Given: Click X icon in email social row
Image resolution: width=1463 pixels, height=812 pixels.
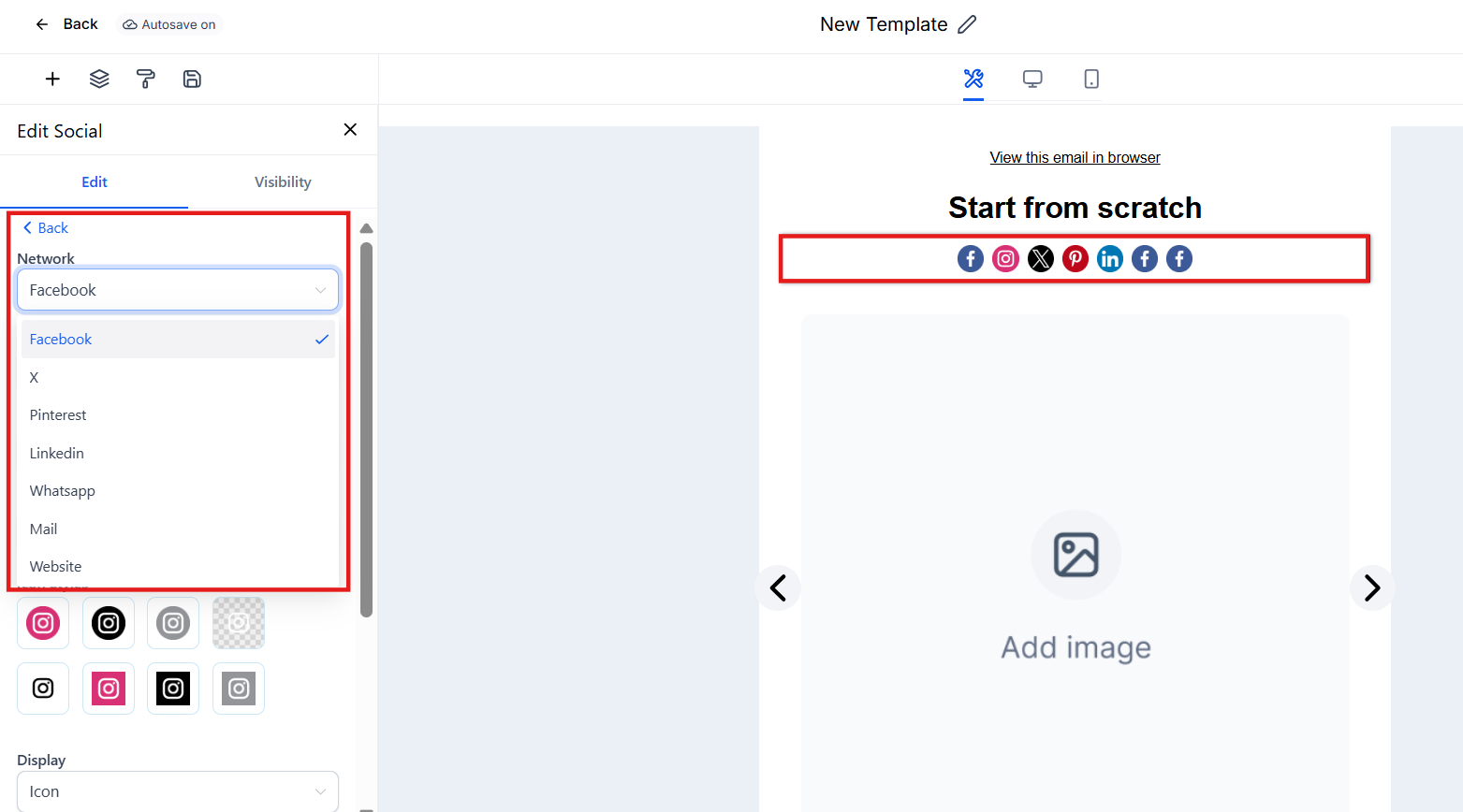Looking at the screenshot, I should pos(1041,259).
